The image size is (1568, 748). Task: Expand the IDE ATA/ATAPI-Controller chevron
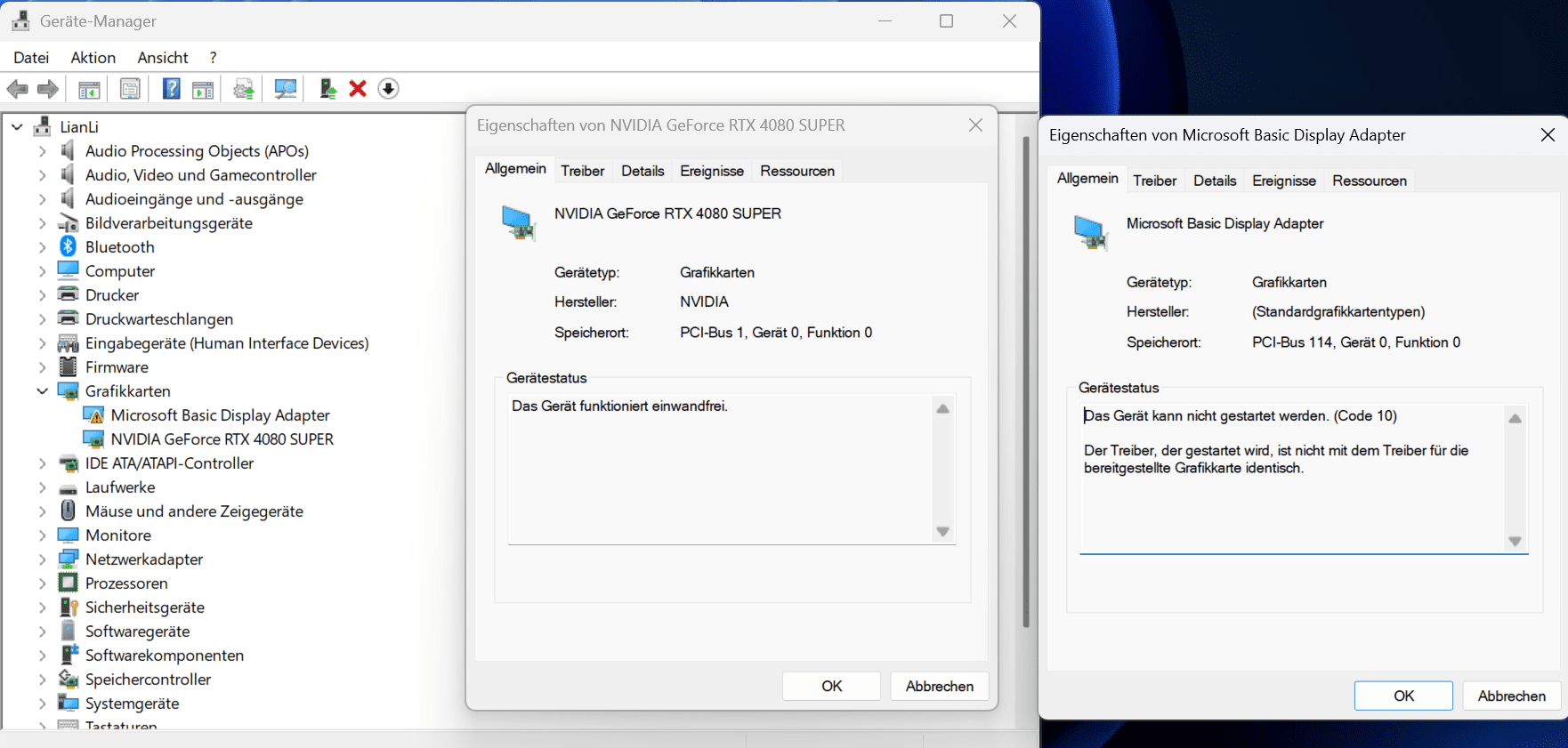[x=42, y=463]
